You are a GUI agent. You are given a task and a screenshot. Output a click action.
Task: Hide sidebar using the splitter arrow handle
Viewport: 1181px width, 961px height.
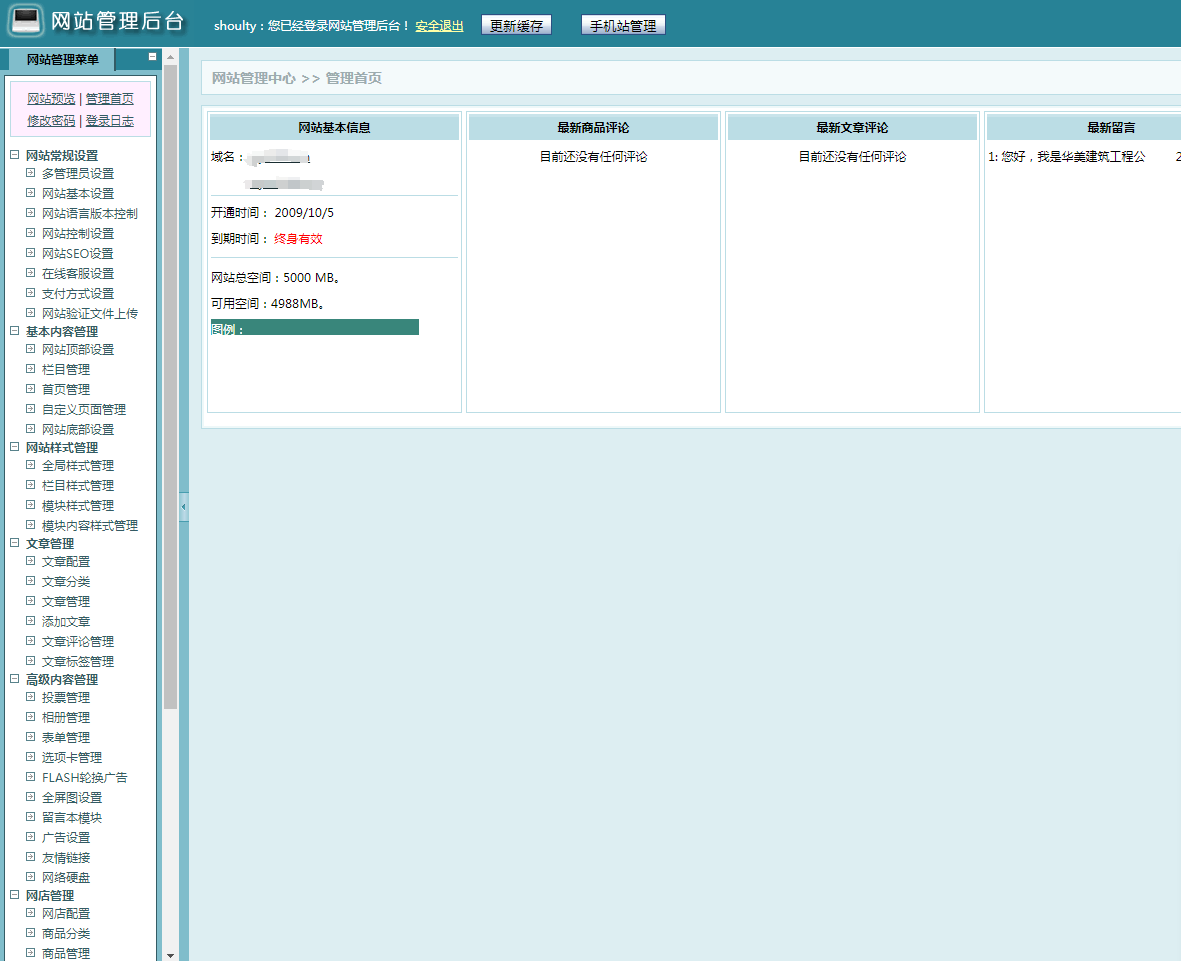tap(183, 507)
